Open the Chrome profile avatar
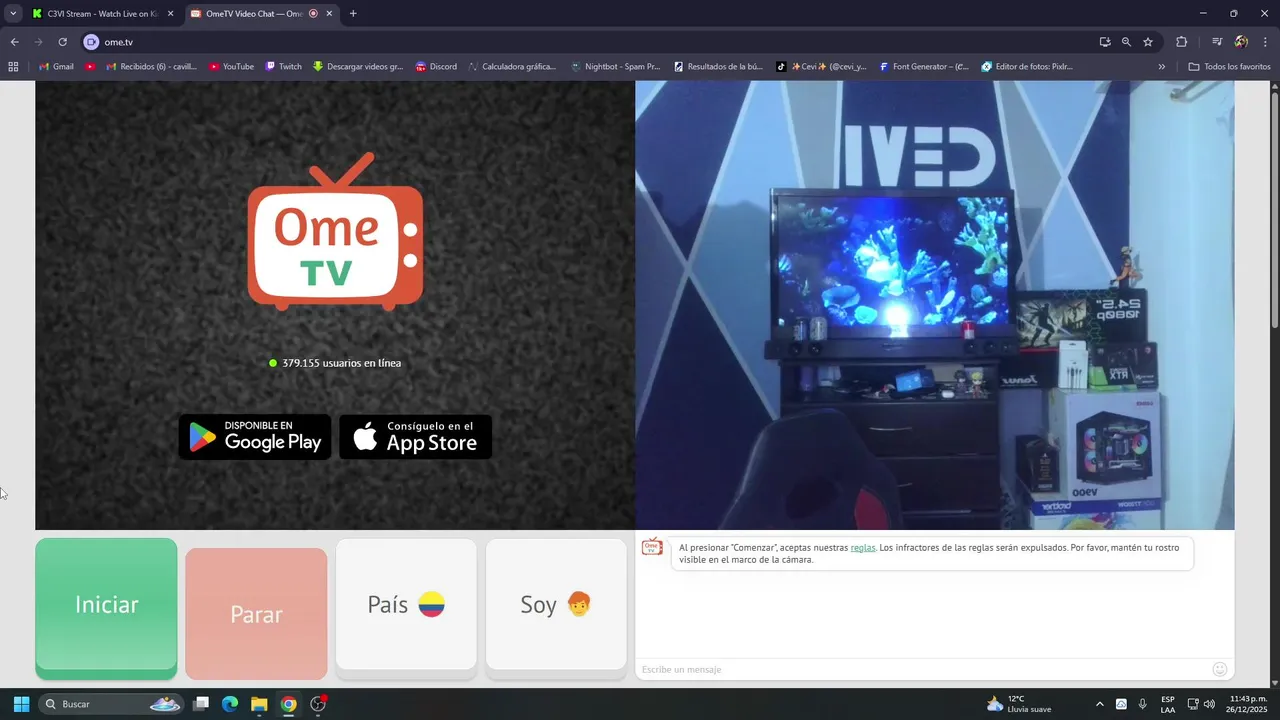This screenshot has width=1280, height=720. (1241, 42)
